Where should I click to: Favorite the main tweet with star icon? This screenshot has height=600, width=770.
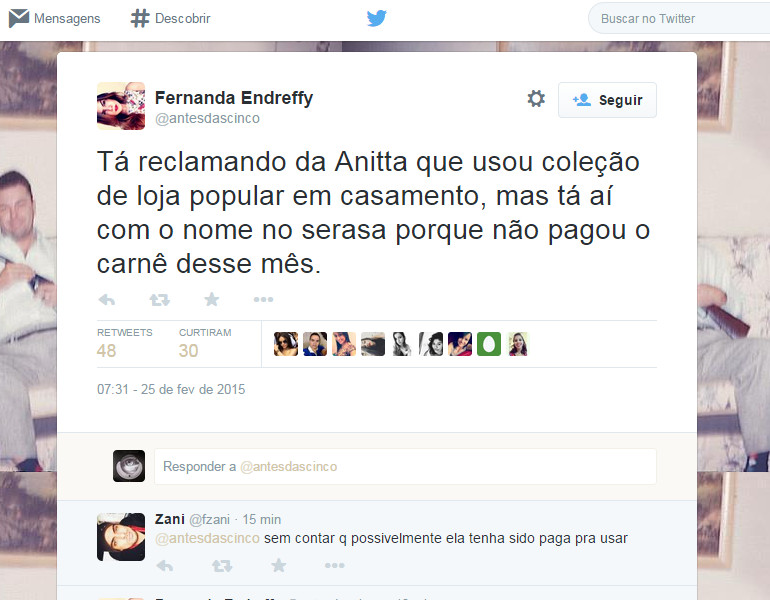pyautogui.click(x=212, y=299)
